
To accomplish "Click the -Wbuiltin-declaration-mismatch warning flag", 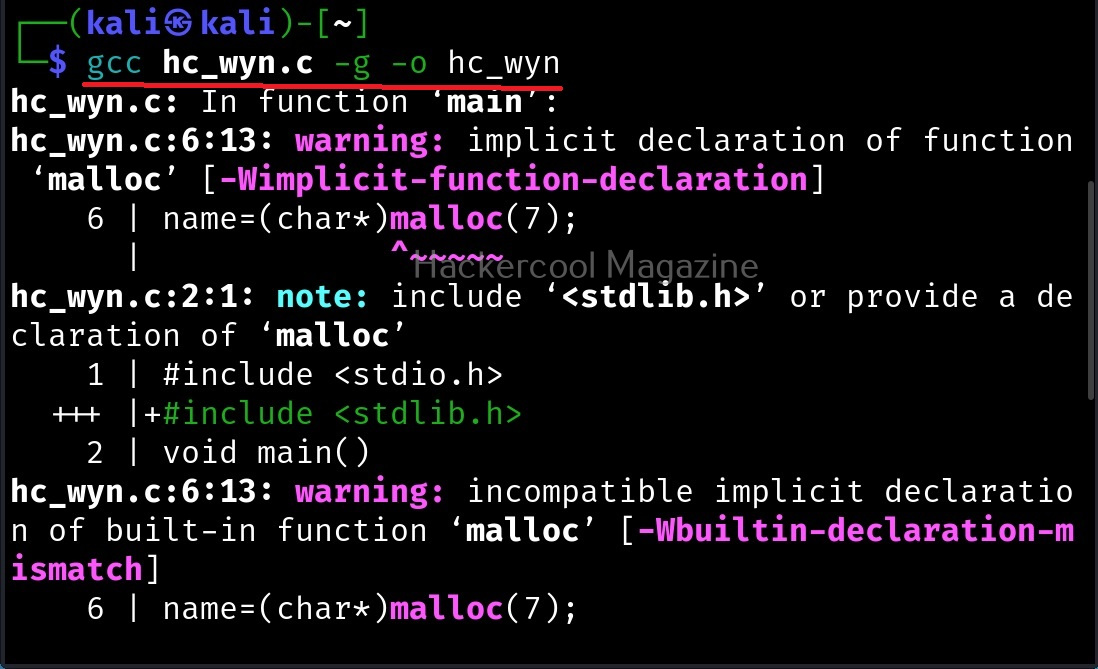I will coord(854,530).
